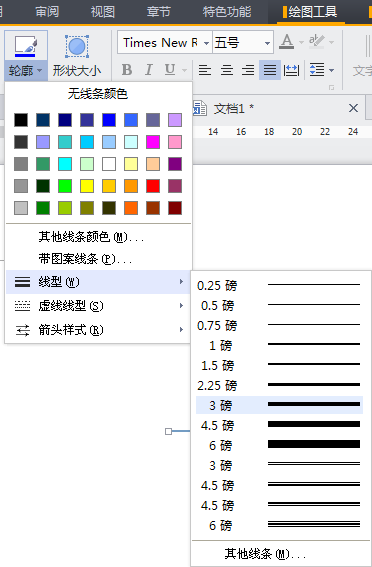Screen dimensions: 372x567
Task: Select 1.5 磅 line weight
Action: [x=279, y=365]
